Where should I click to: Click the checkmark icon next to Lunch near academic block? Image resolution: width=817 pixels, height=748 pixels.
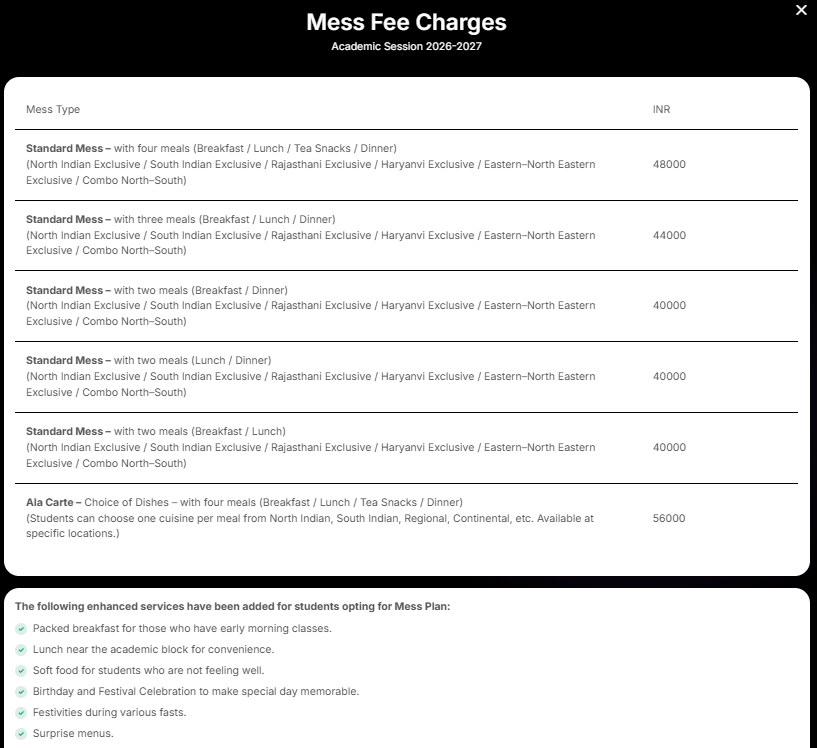coord(20,649)
